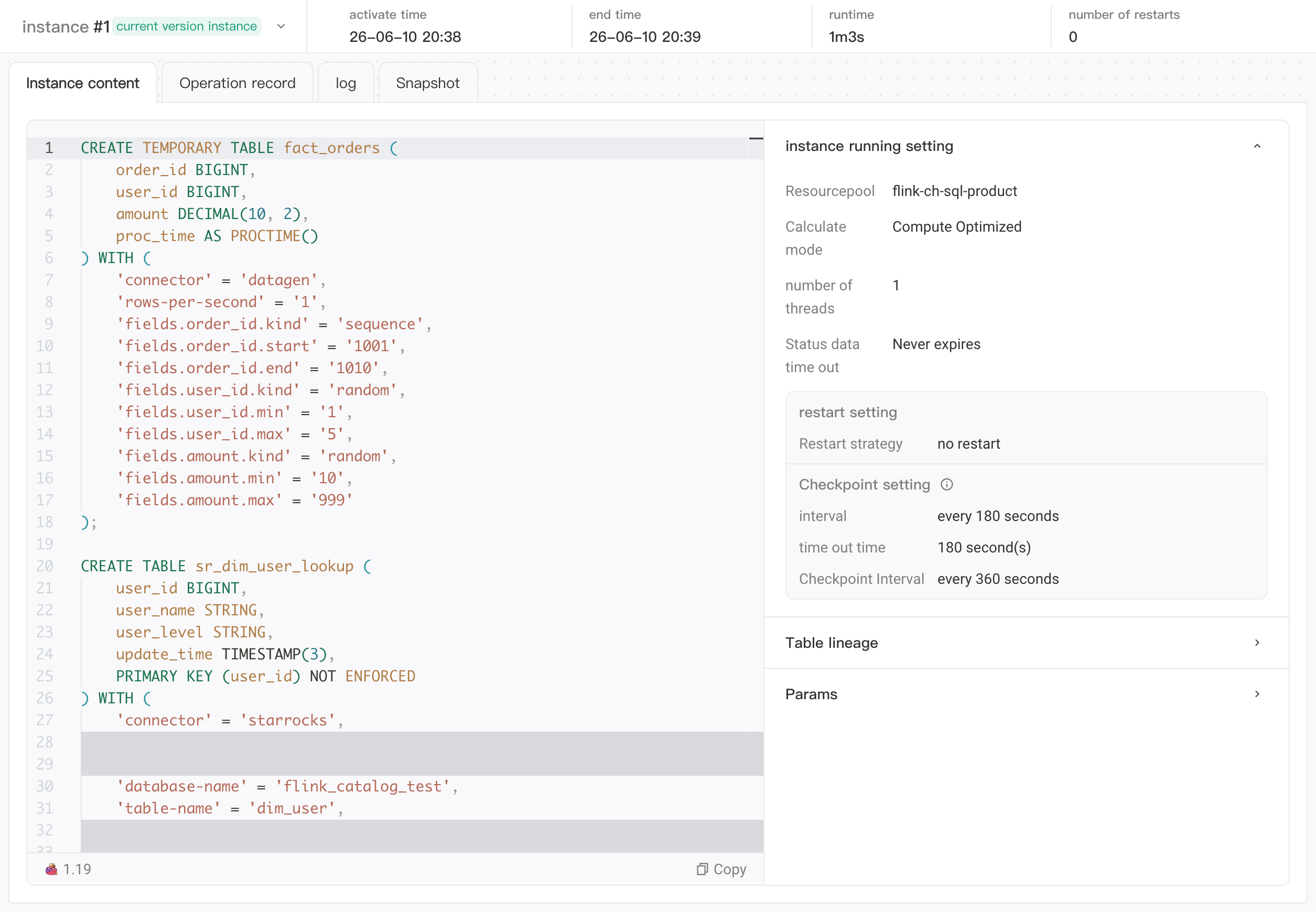Viewport: 1316px width, 912px height.
Task: Click the no restart strategy value
Action: click(968, 444)
